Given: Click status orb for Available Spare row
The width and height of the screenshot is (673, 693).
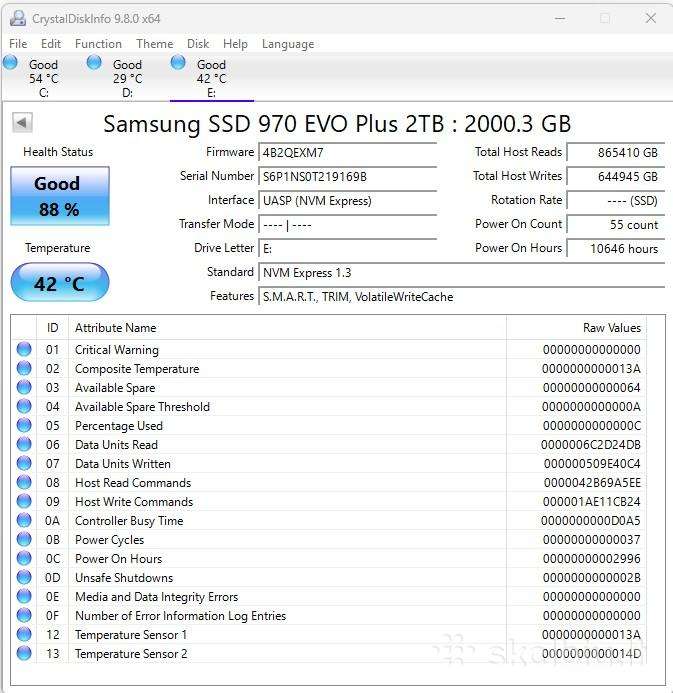Looking at the screenshot, I should [24, 387].
